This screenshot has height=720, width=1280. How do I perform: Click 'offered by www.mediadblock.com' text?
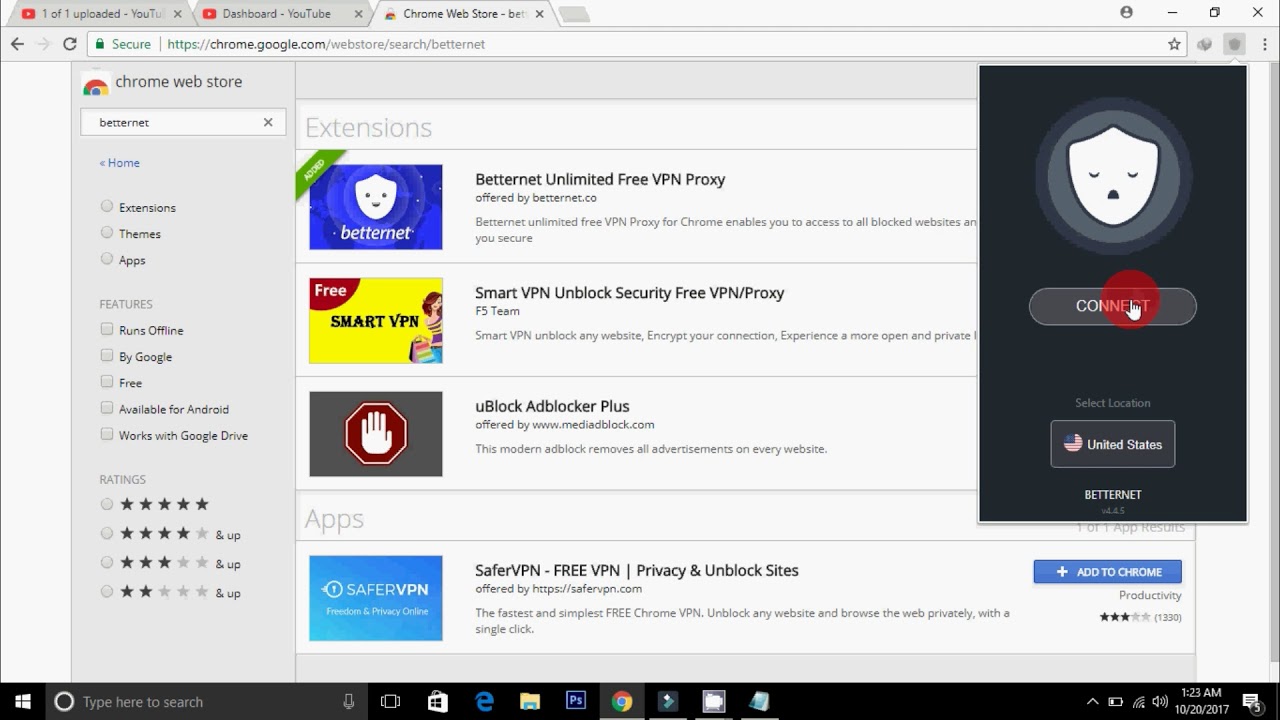(x=564, y=425)
